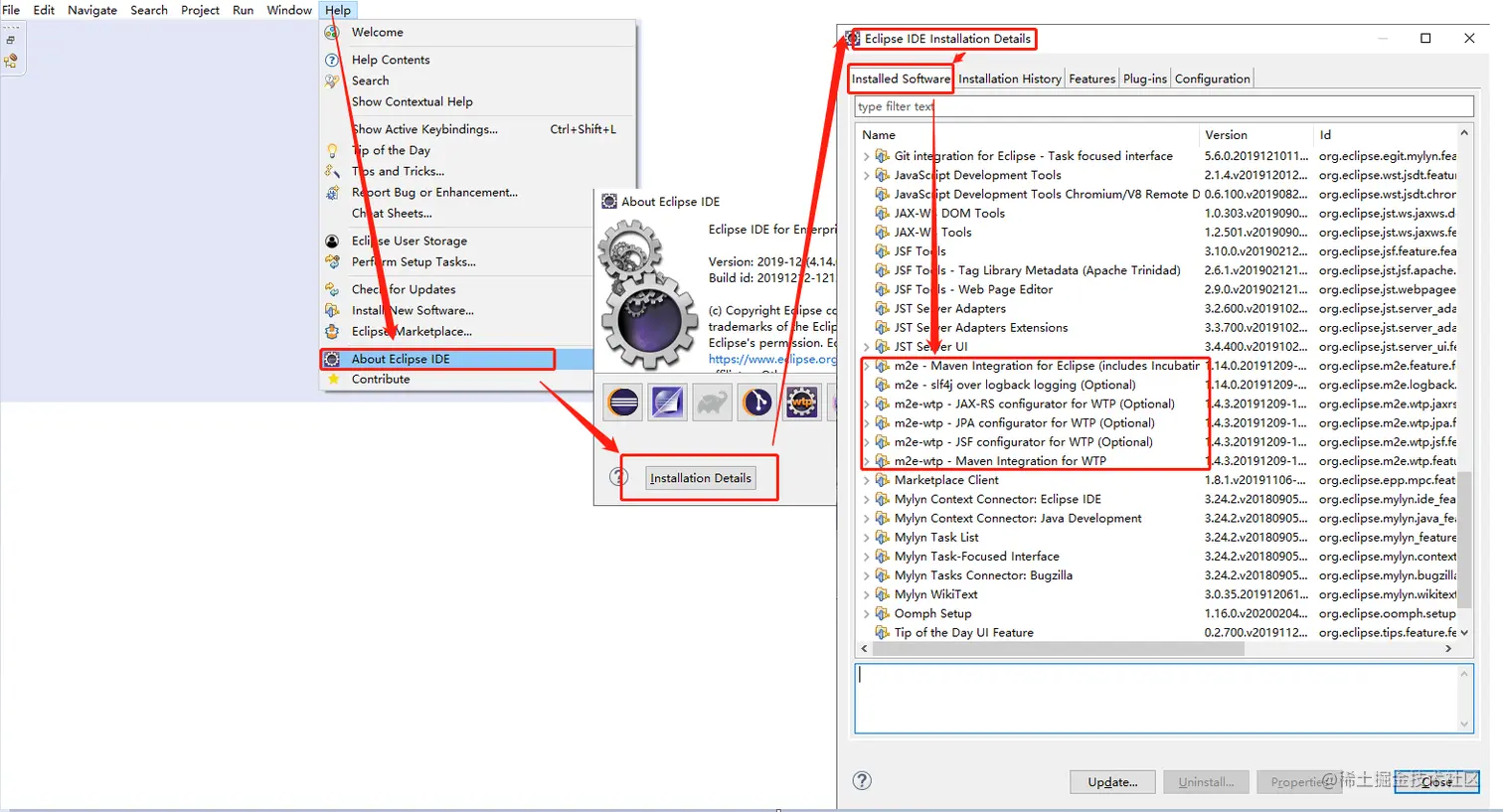
Task: Expand Mylyn Task List node
Action: tap(866, 538)
